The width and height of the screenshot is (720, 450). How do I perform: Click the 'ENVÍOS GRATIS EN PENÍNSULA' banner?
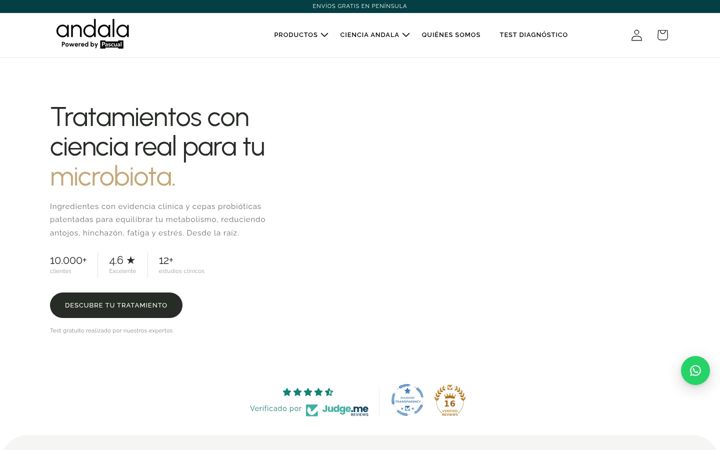click(x=360, y=6)
